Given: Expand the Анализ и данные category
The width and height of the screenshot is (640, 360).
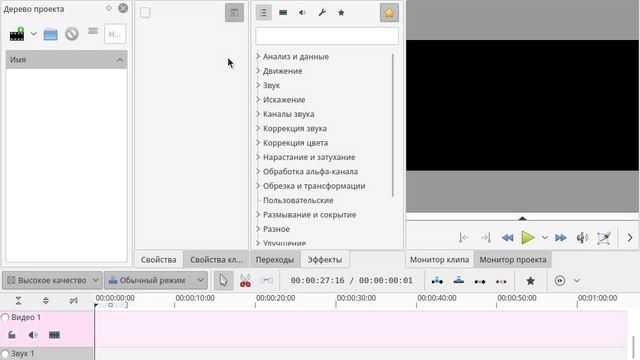Looking at the screenshot, I should [x=258, y=56].
